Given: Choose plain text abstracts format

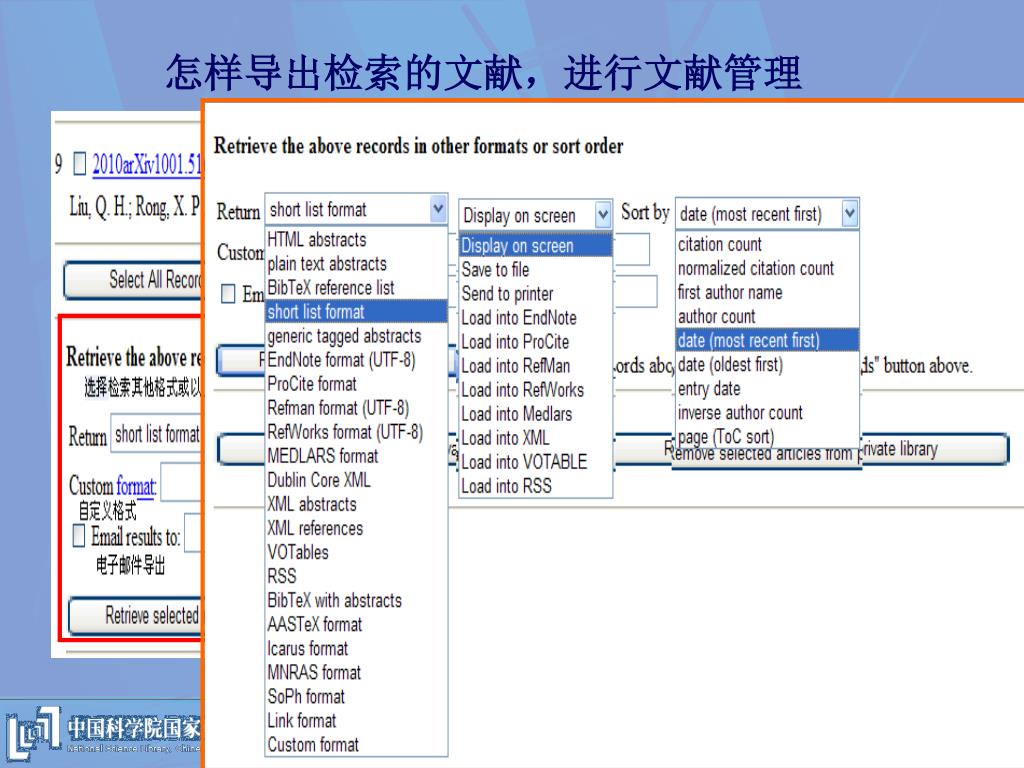Looking at the screenshot, I should coord(356,264).
